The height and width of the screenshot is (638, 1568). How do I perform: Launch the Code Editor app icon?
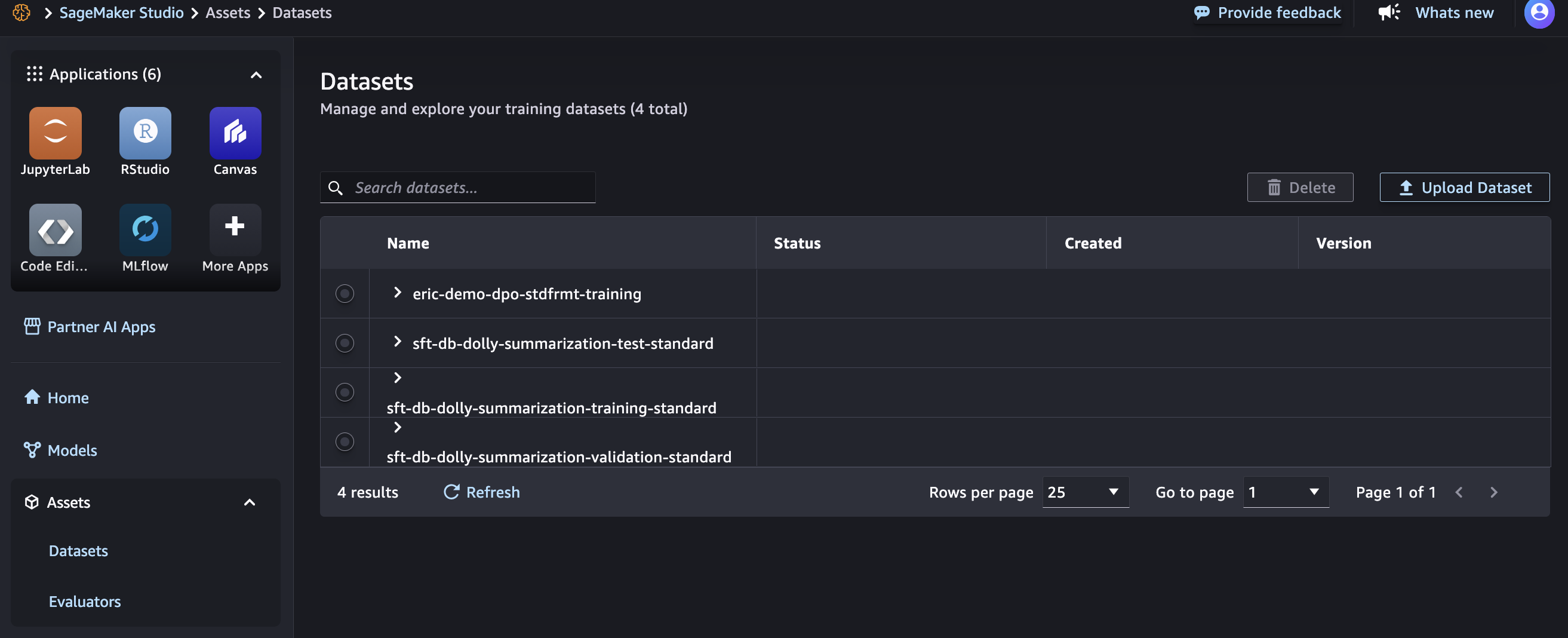coord(56,229)
